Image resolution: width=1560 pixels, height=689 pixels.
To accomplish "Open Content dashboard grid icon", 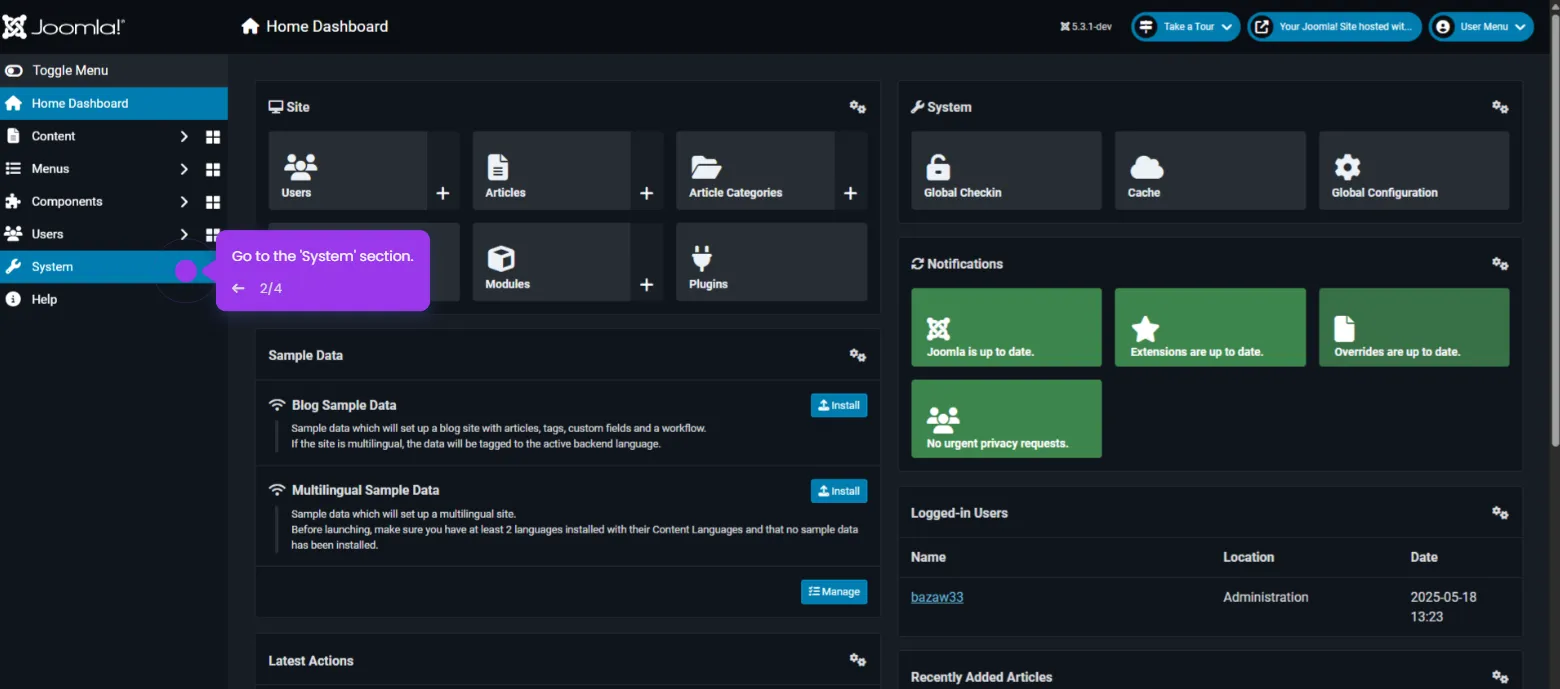I will [213, 137].
